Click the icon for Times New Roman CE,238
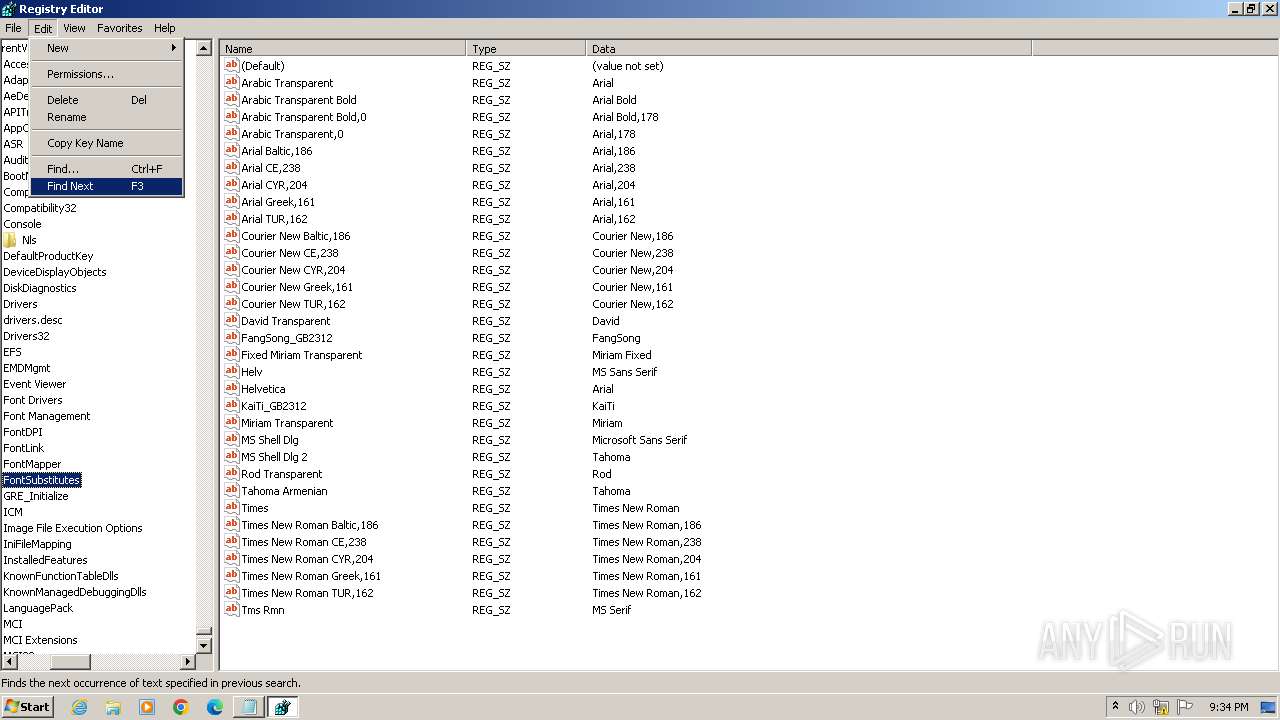The image size is (1280, 720). coord(231,542)
